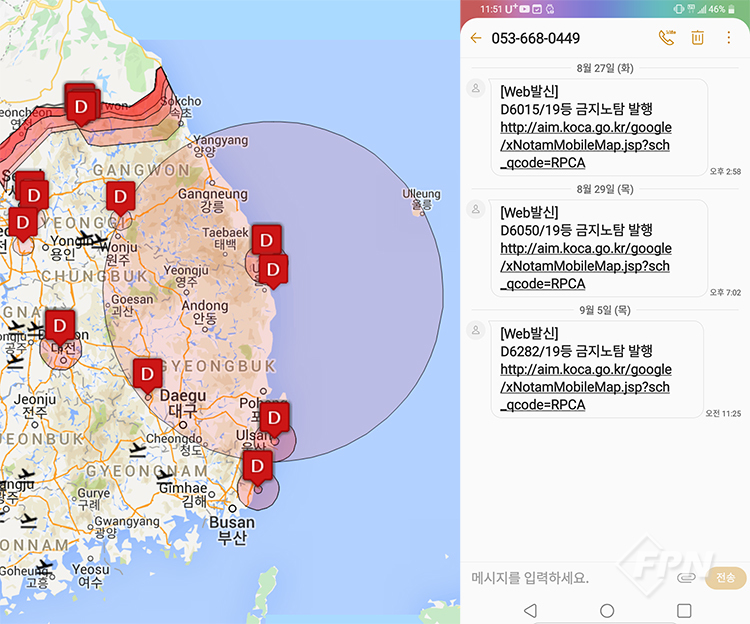Select the D marker above Daegu
This screenshot has height=624, width=750.
[x=147, y=374]
